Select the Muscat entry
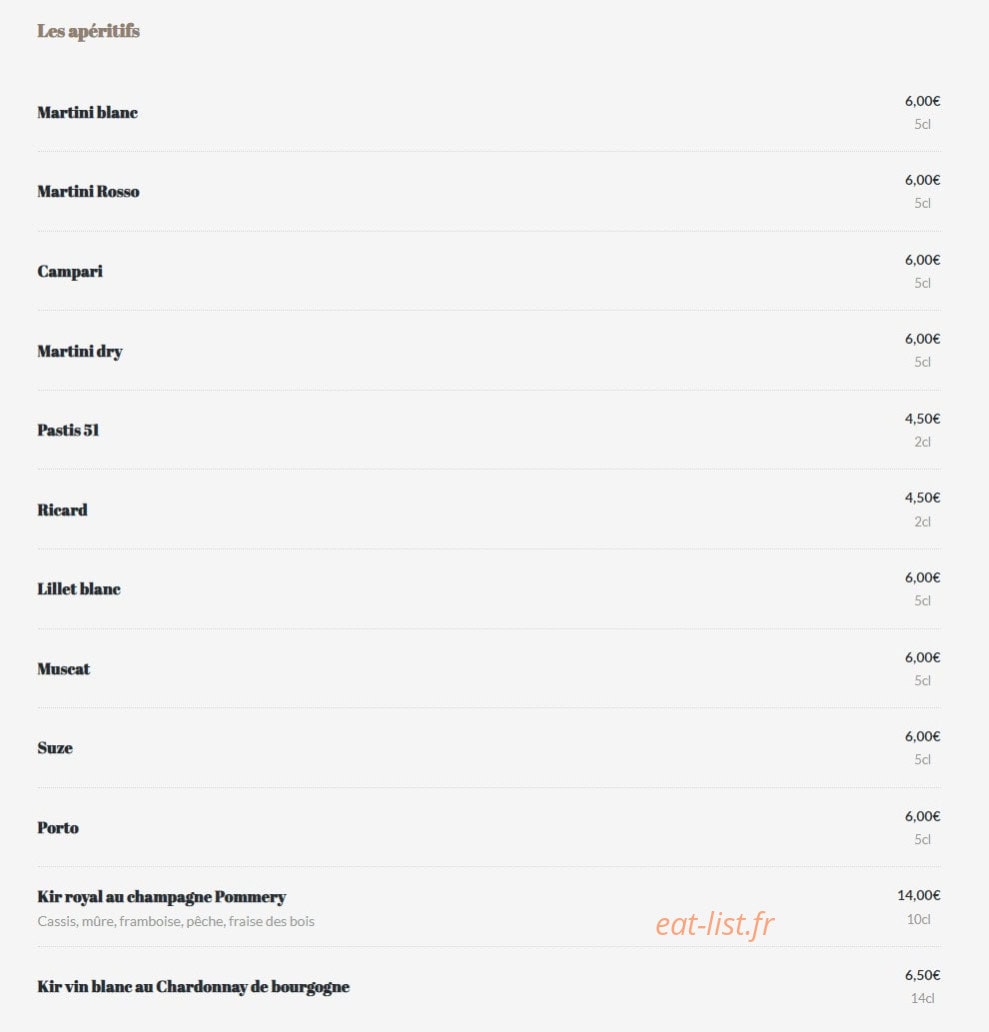This screenshot has width=989, height=1032. 63,669
